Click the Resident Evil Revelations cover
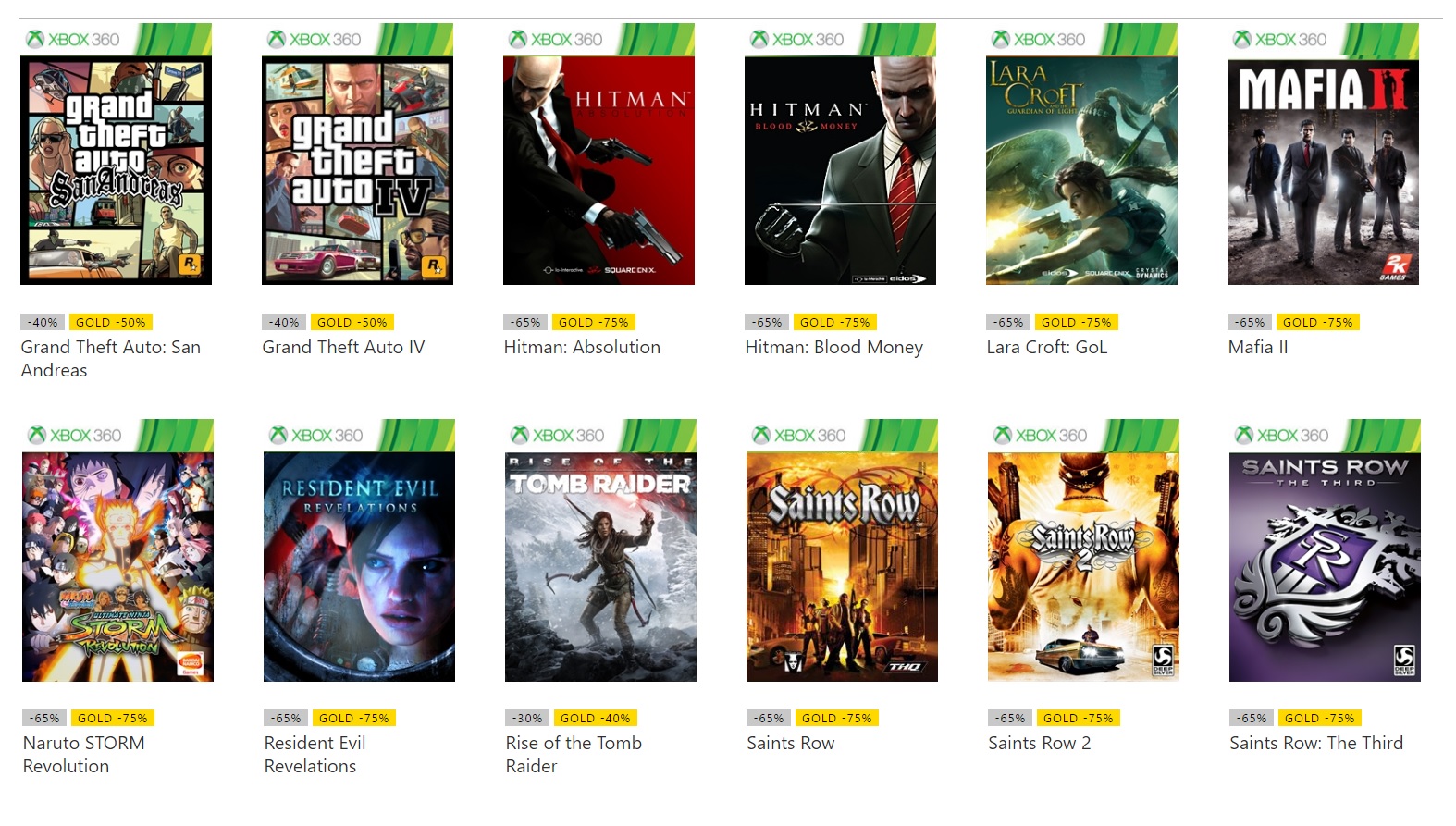The image size is (1456, 826). tap(359, 566)
